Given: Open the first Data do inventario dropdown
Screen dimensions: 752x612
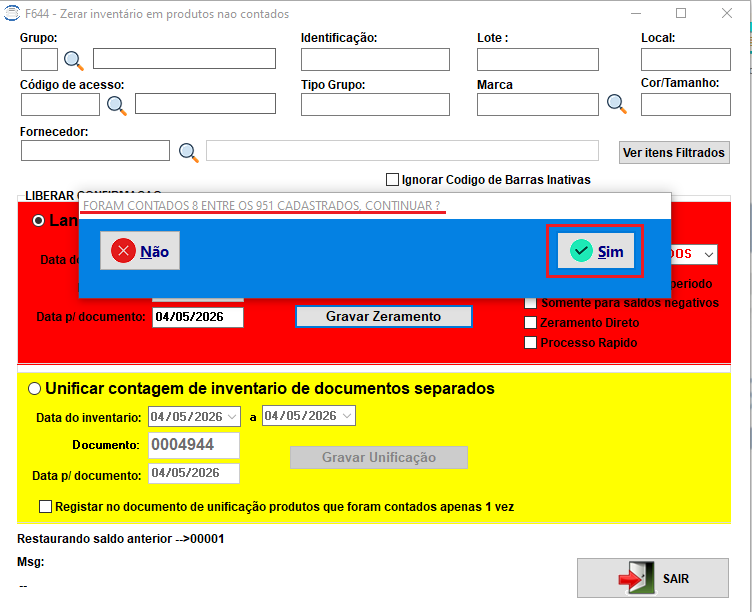Looking at the screenshot, I should (233, 417).
